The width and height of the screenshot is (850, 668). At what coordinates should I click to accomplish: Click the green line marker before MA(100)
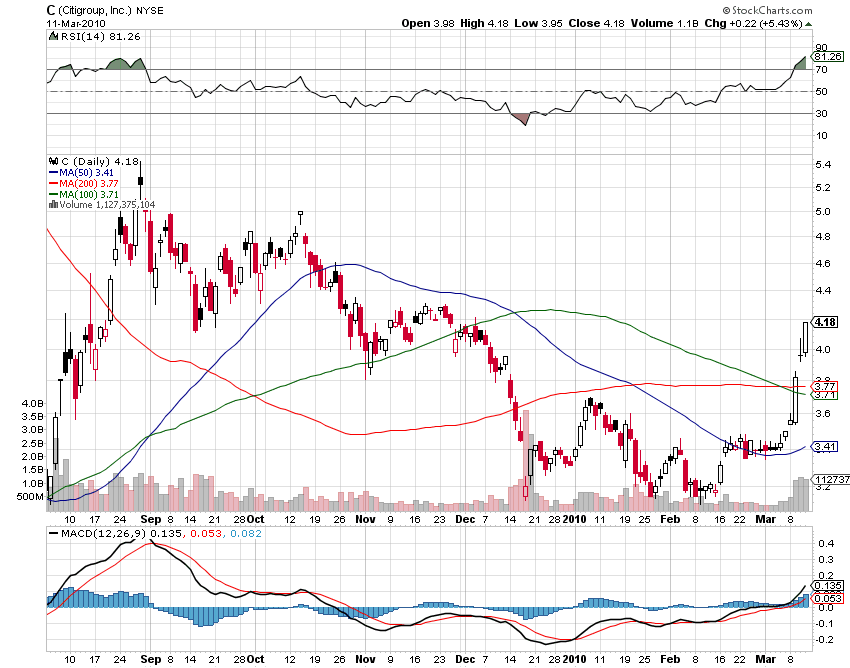53,194
